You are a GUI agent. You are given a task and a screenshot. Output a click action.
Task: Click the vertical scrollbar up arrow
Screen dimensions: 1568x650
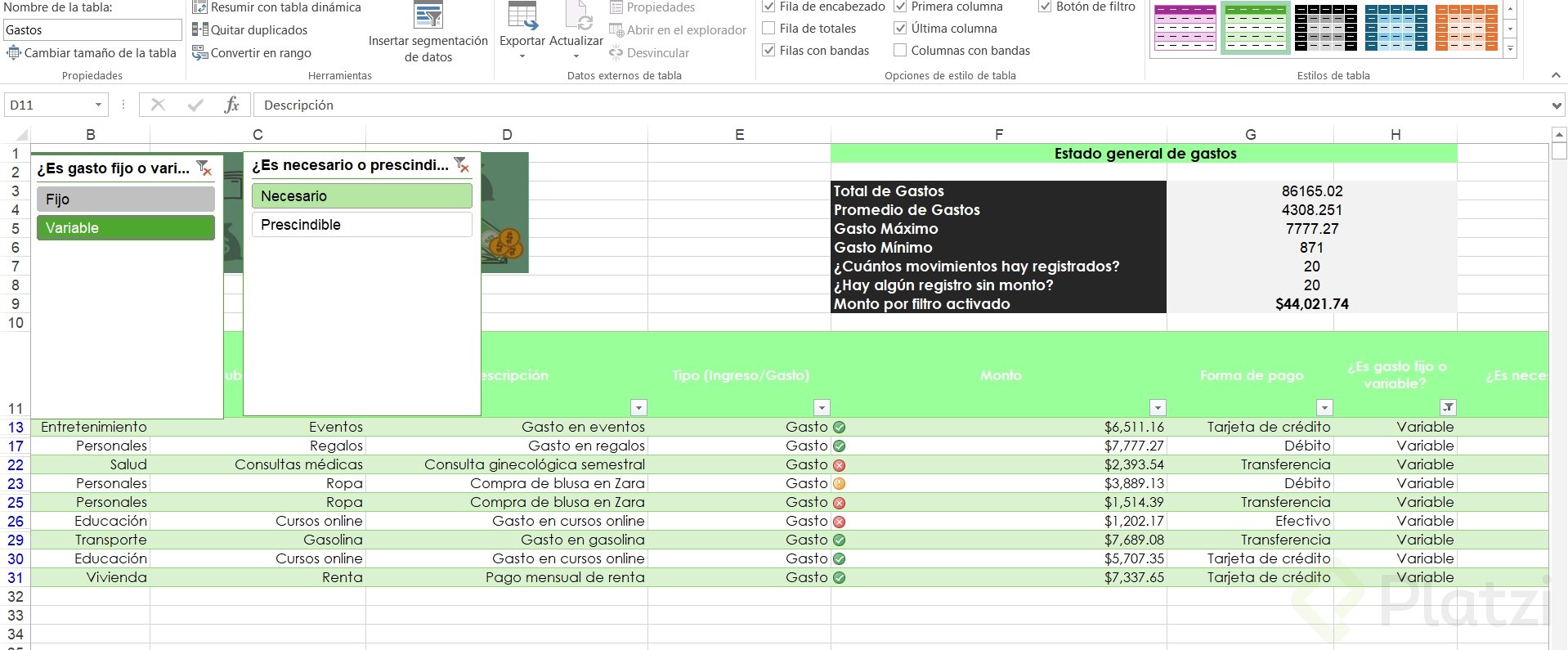pyautogui.click(x=1559, y=134)
